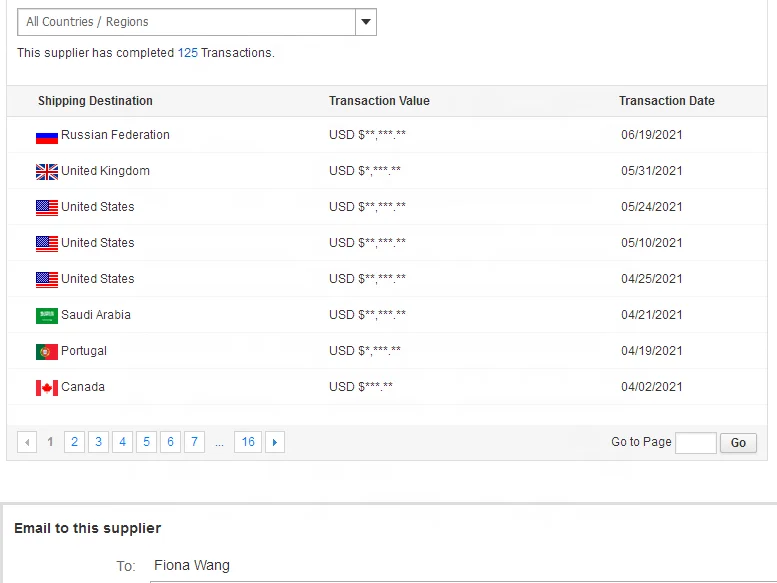
Task: Click United States text in 05/24/2021 row
Action: (98, 207)
